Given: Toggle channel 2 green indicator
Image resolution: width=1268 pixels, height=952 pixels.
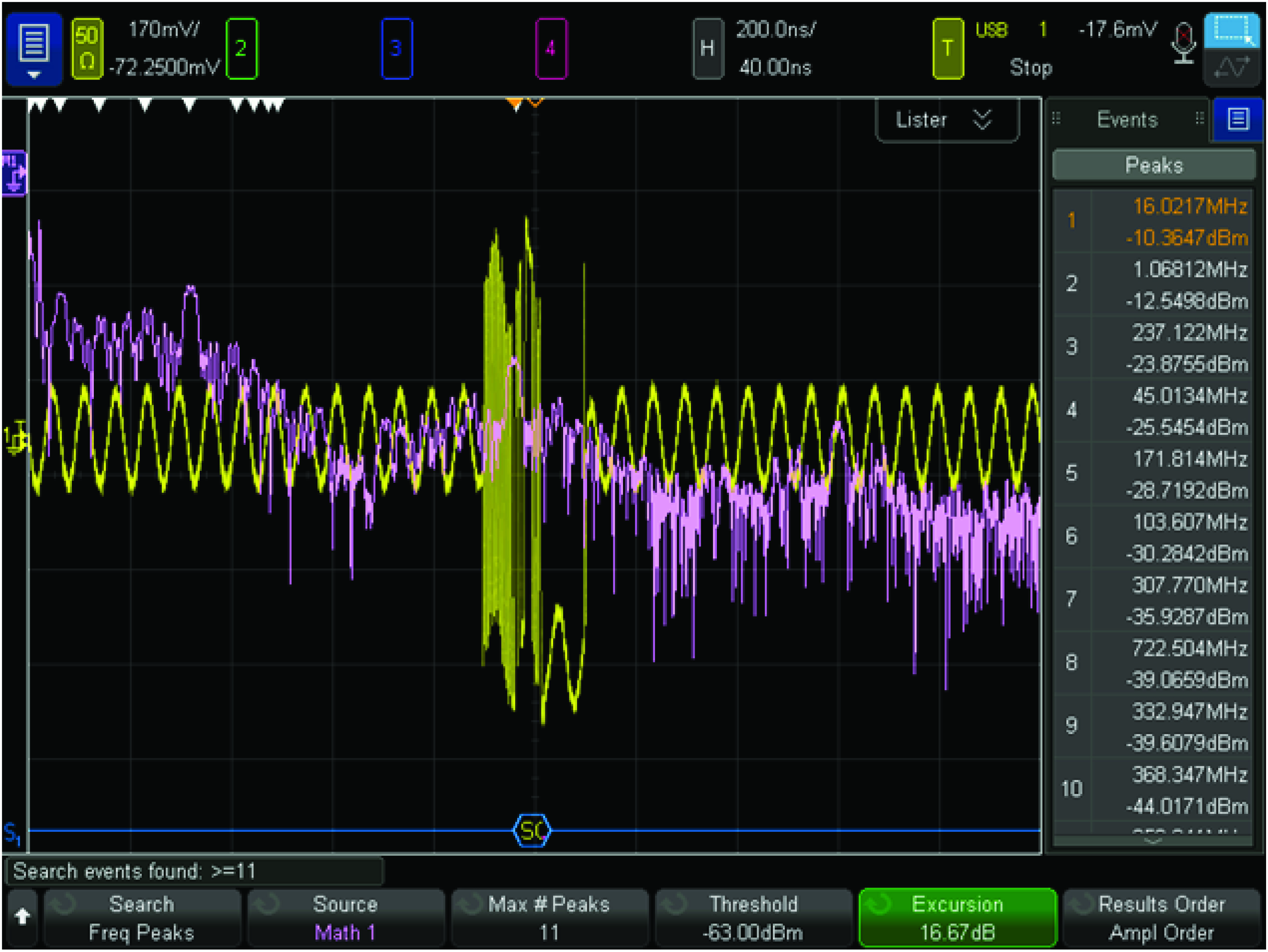Looking at the screenshot, I should (x=241, y=48).
